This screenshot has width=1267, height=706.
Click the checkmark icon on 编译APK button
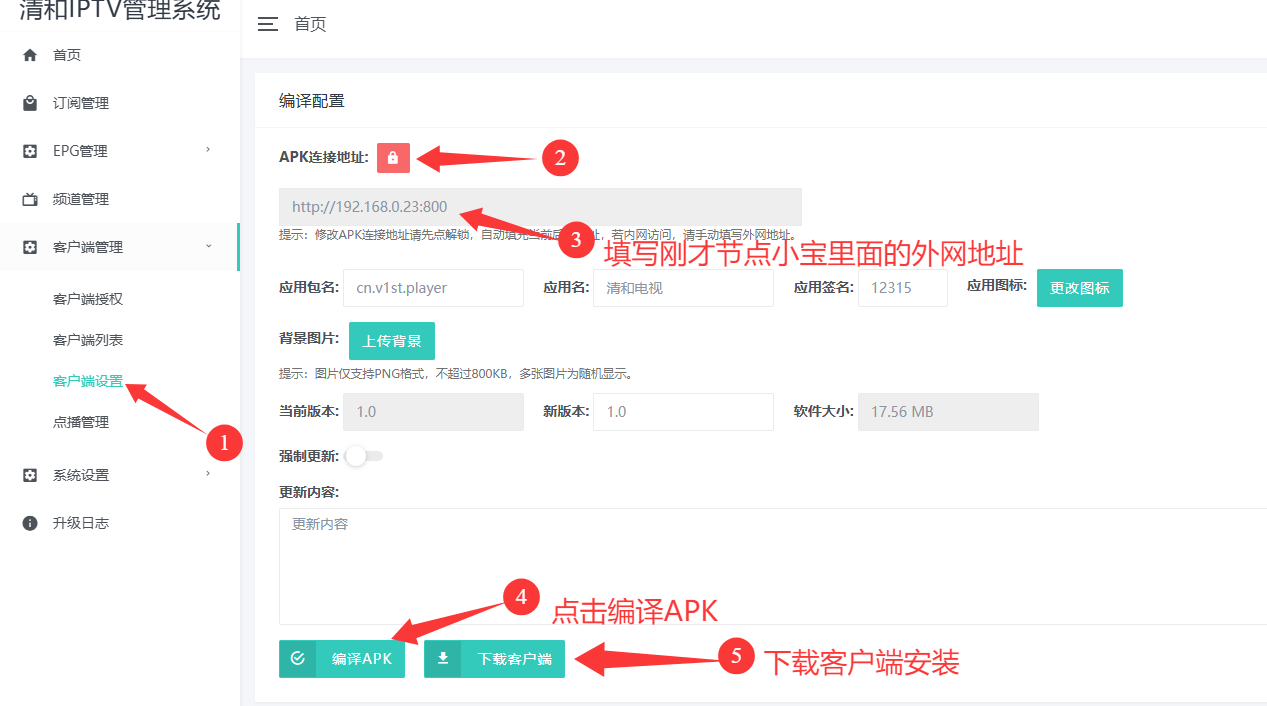[x=297, y=659]
